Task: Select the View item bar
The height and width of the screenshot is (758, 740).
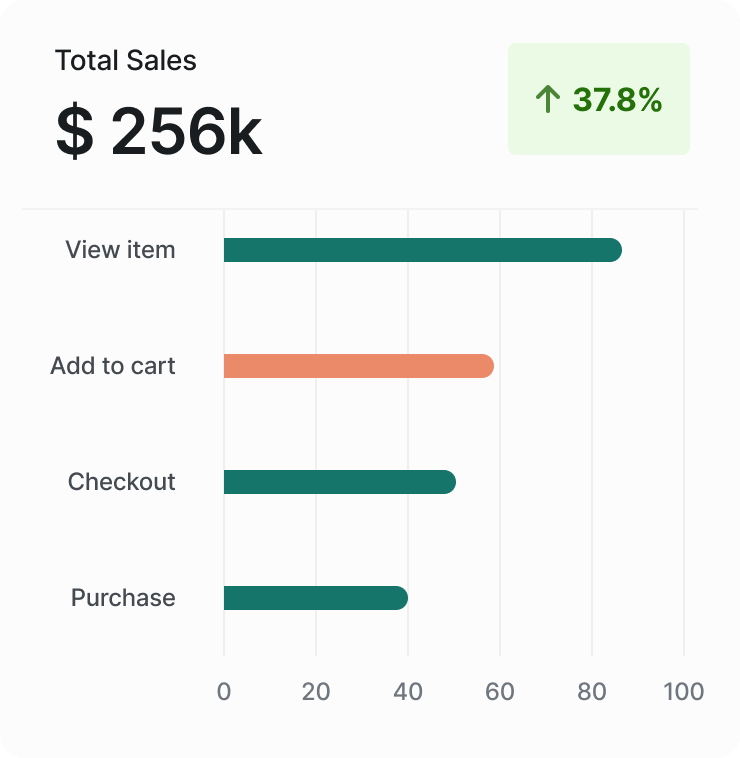Action: click(x=422, y=250)
